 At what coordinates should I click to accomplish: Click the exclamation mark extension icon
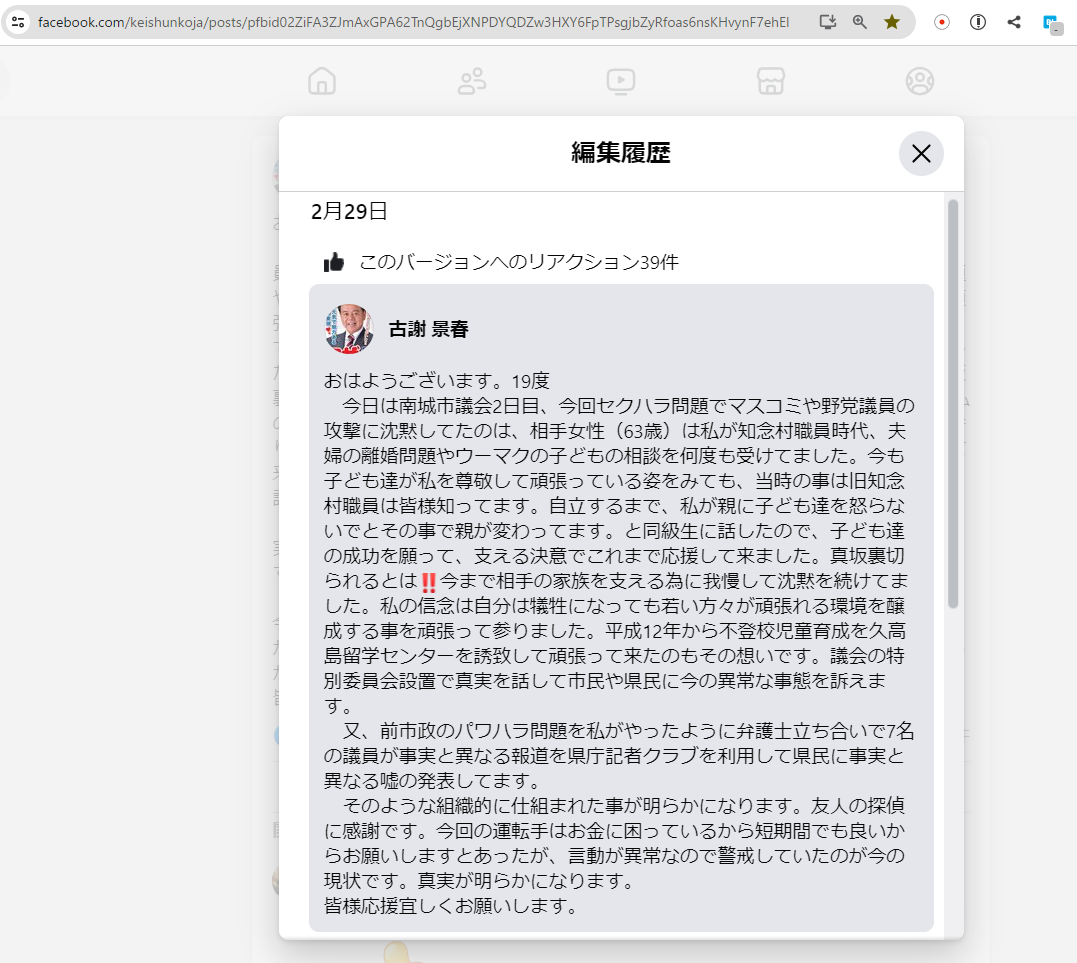pyautogui.click(x=977, y=21)
